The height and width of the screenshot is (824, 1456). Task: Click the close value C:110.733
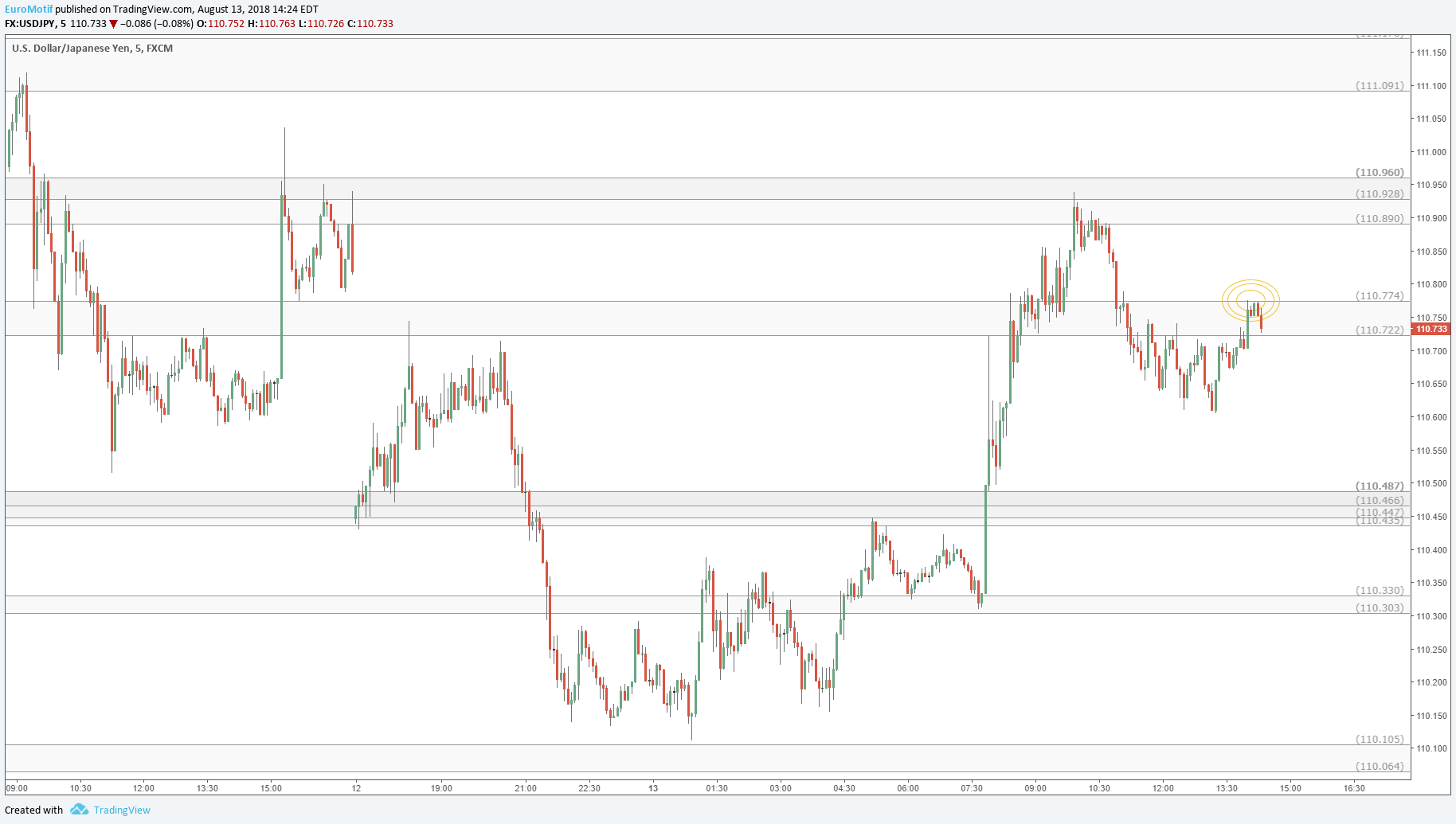370,24
